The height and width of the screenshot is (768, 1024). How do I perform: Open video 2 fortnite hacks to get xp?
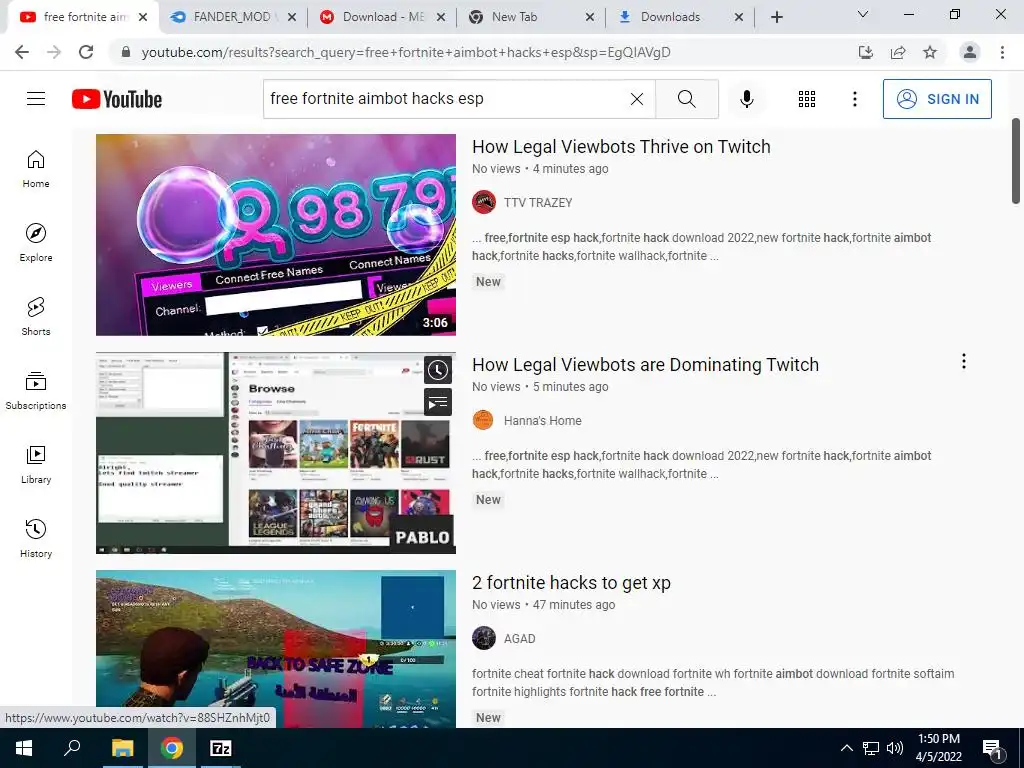[571, 583]
